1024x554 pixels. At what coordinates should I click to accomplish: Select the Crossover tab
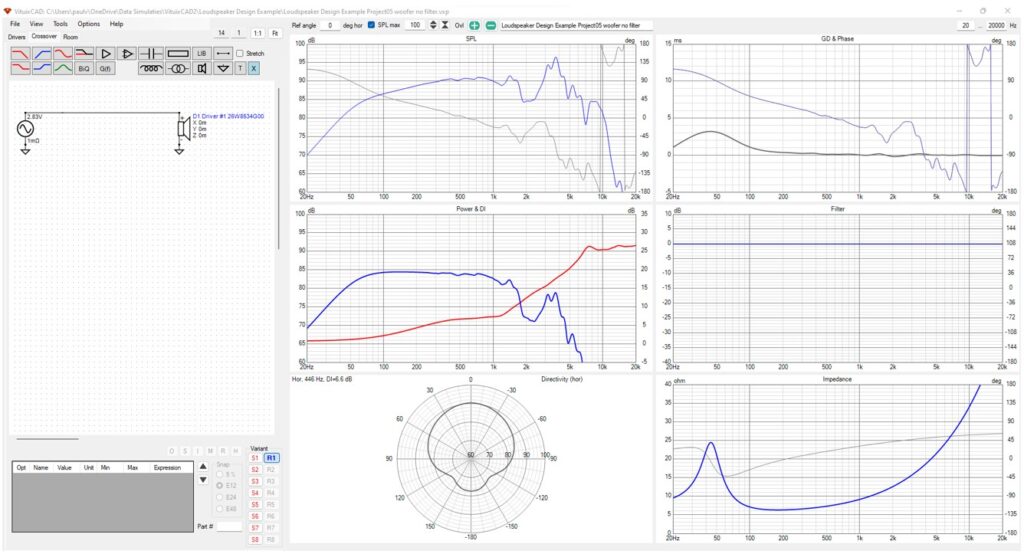(44, 36)
